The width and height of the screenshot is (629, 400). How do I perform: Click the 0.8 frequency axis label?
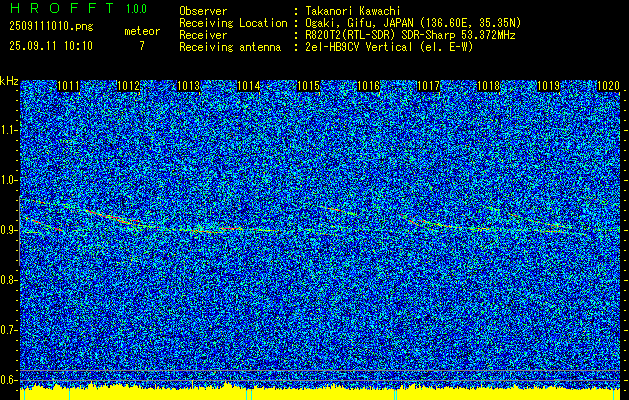pyautogui.click(x=8, y=280)
